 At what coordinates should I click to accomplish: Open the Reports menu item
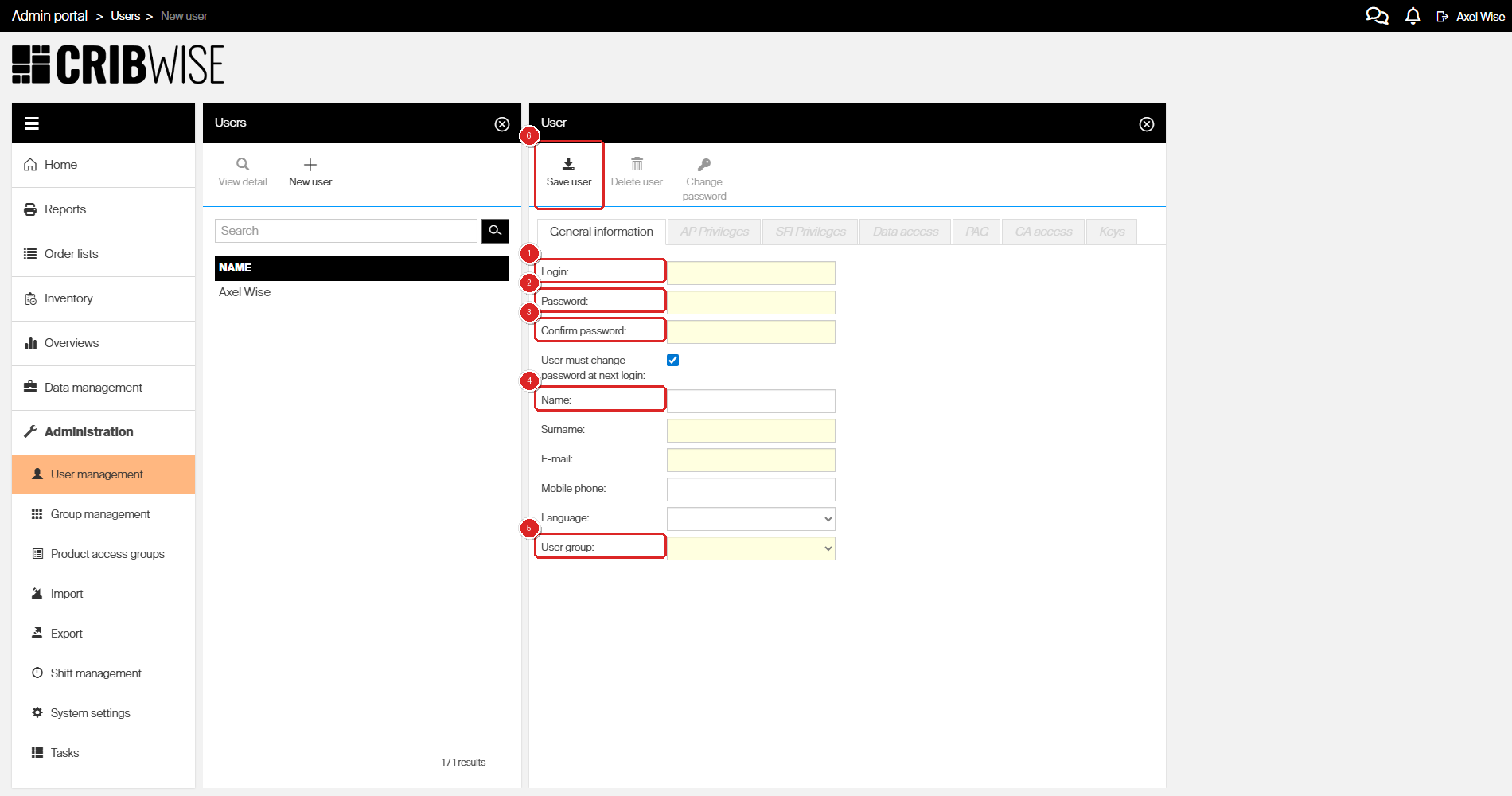(65, 209)
